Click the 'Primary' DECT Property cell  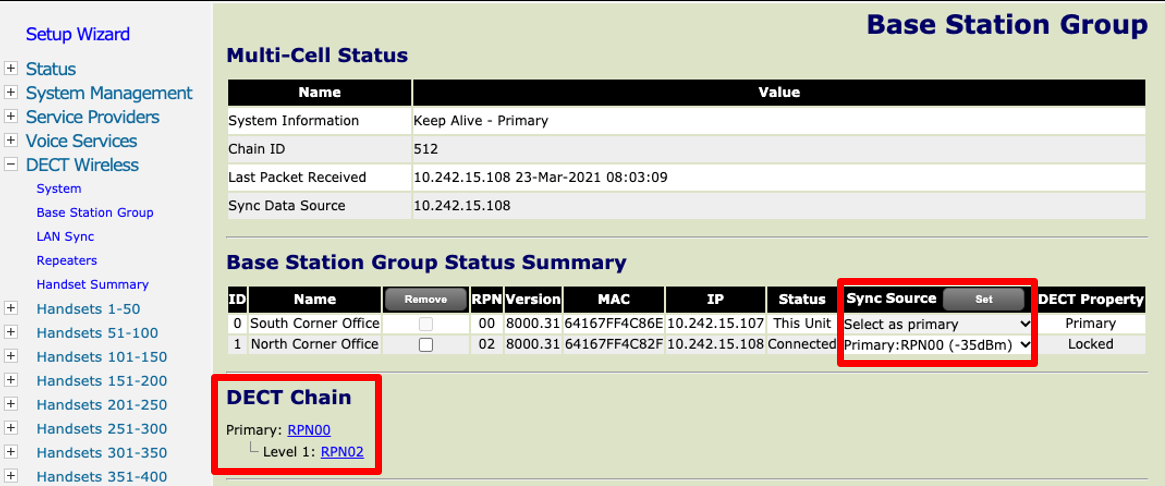click(x=1091, y=324)
